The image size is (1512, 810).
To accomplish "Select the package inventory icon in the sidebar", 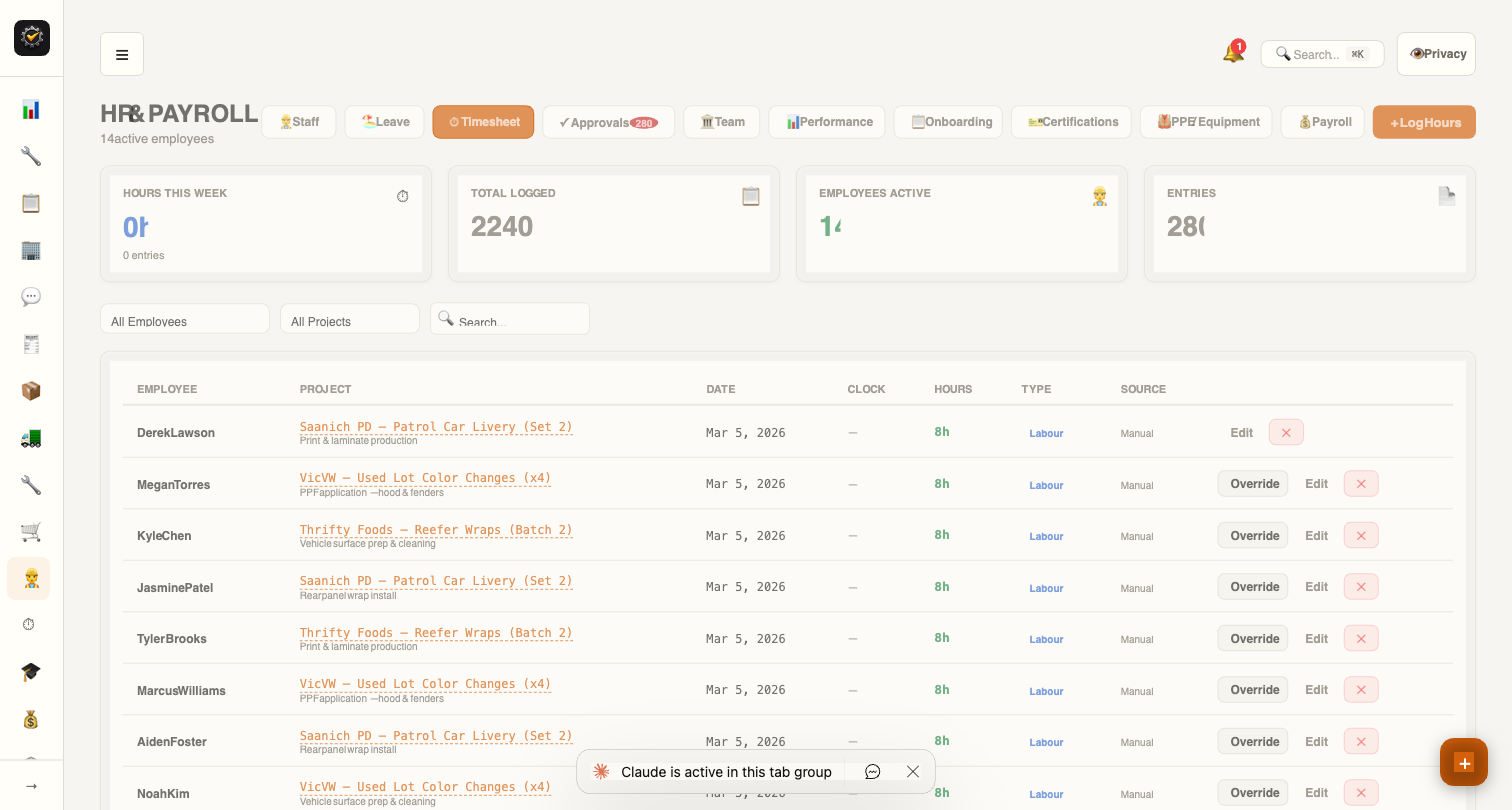I will (30, 390).
